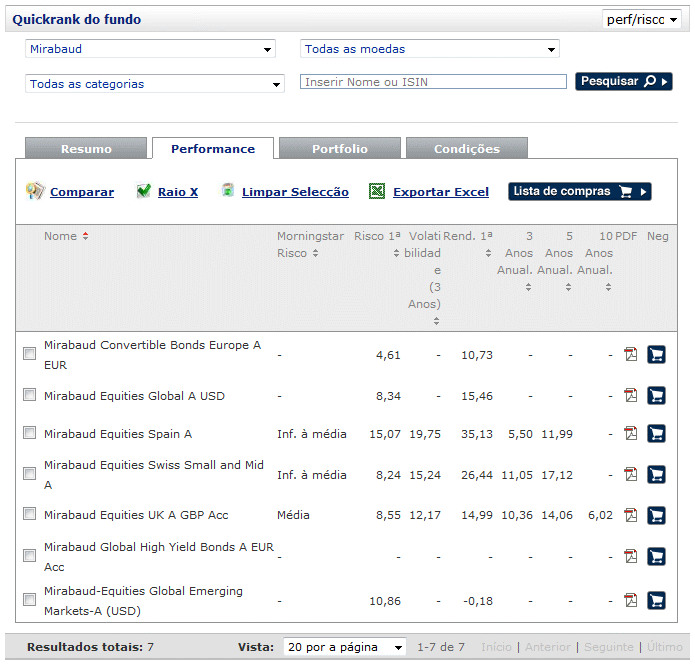Focus the Inserir Nome ou ISIN field
Viewport: 695px width, 665px height.
tap(433, 82)
